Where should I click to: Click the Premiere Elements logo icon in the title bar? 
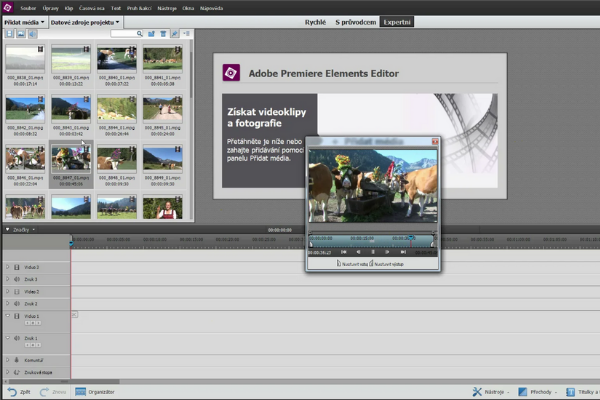point(7,7)
